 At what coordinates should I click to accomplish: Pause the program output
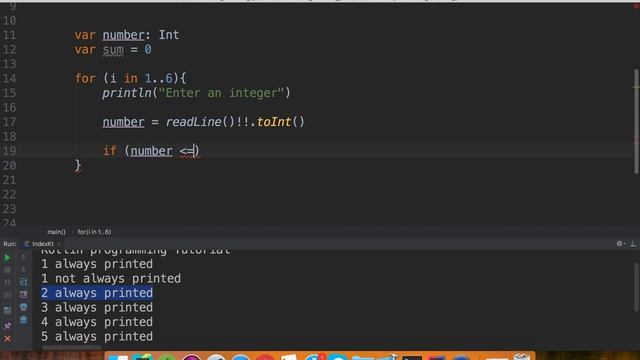click(x=7, y=282)
